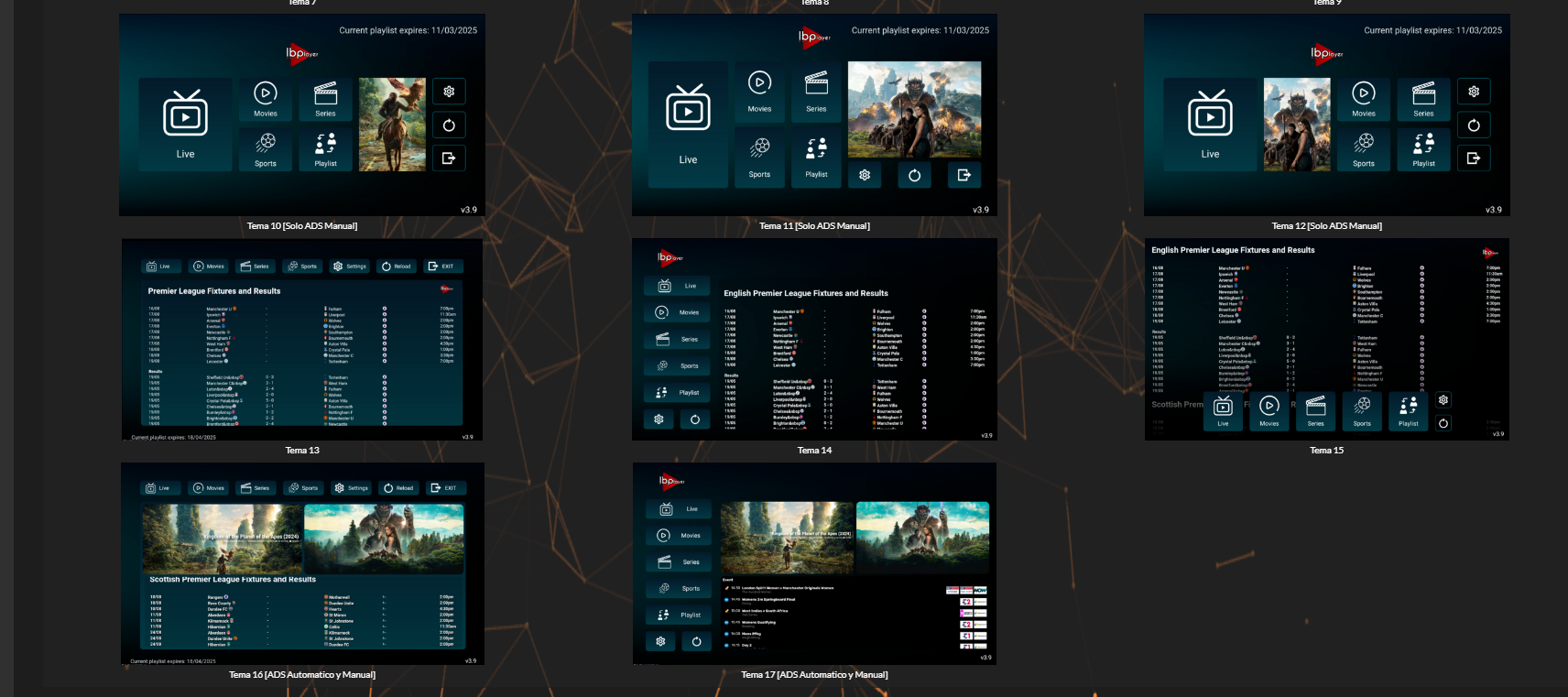Choose Reload in Tema 13 top menu bar
Viewport: 1568px width, 697px height.
pyautogui.click(x=397, y=267)
